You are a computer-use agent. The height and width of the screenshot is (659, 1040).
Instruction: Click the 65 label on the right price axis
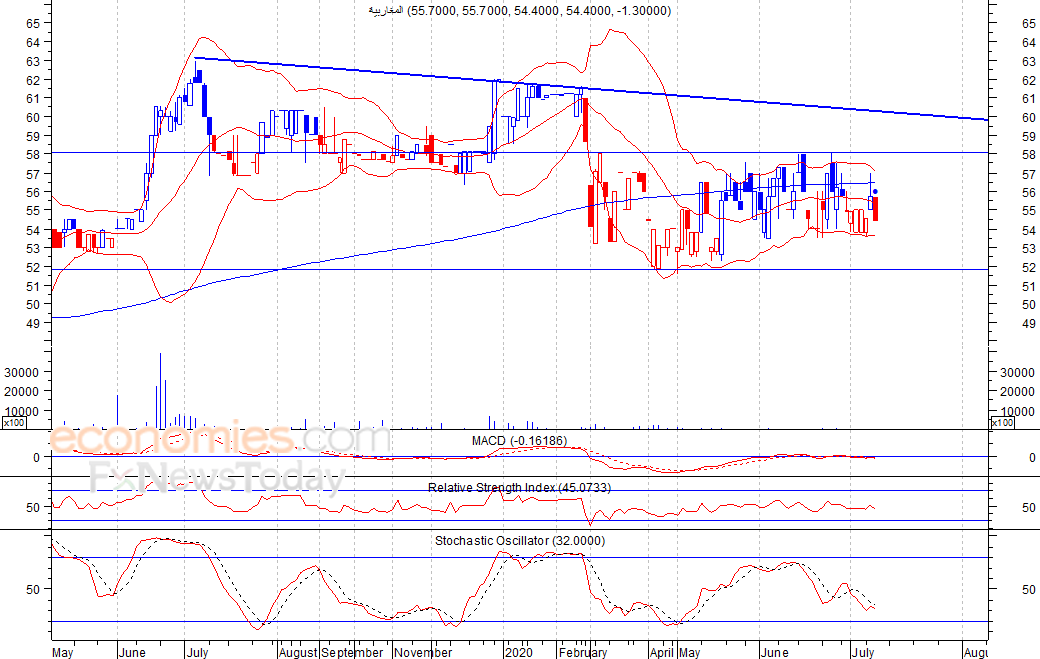[x=1029, y=23]
